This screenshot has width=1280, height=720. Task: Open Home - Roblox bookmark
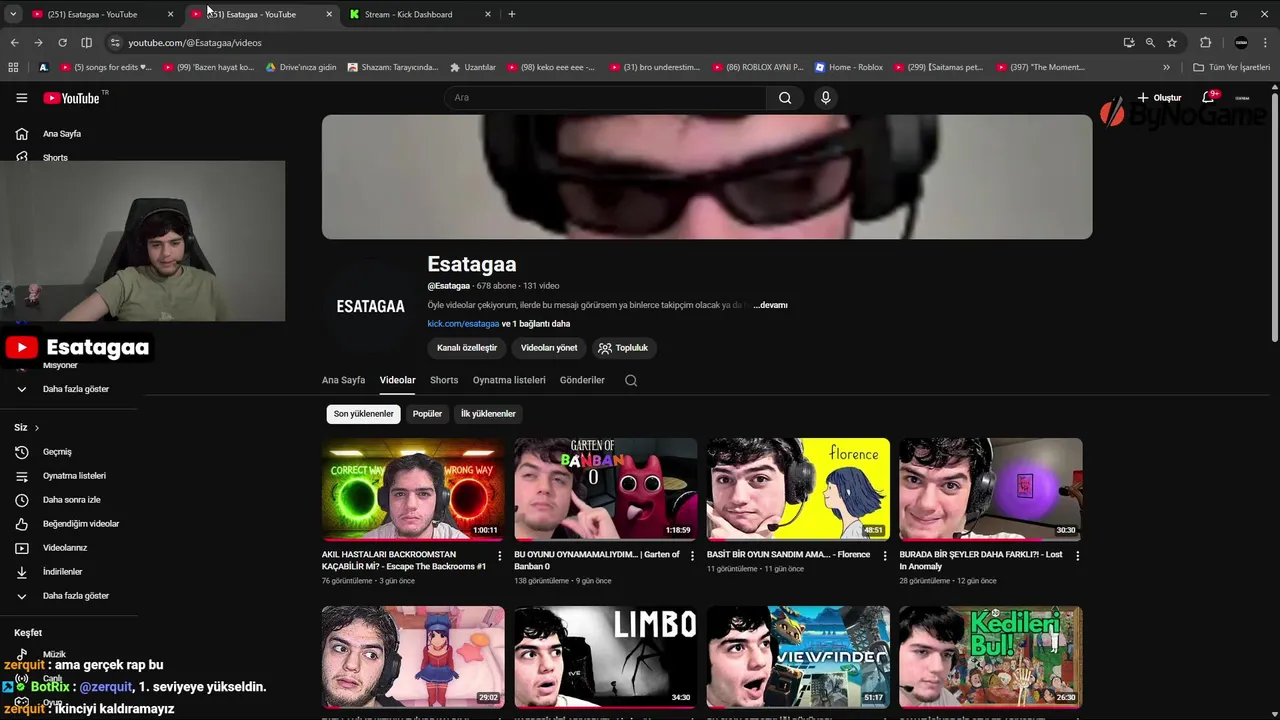tap(848, 67)
